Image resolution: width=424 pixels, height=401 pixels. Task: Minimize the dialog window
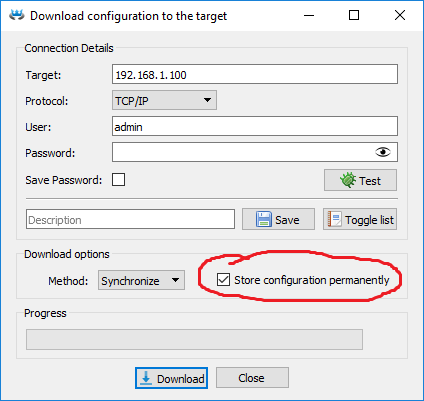[309, 15]
